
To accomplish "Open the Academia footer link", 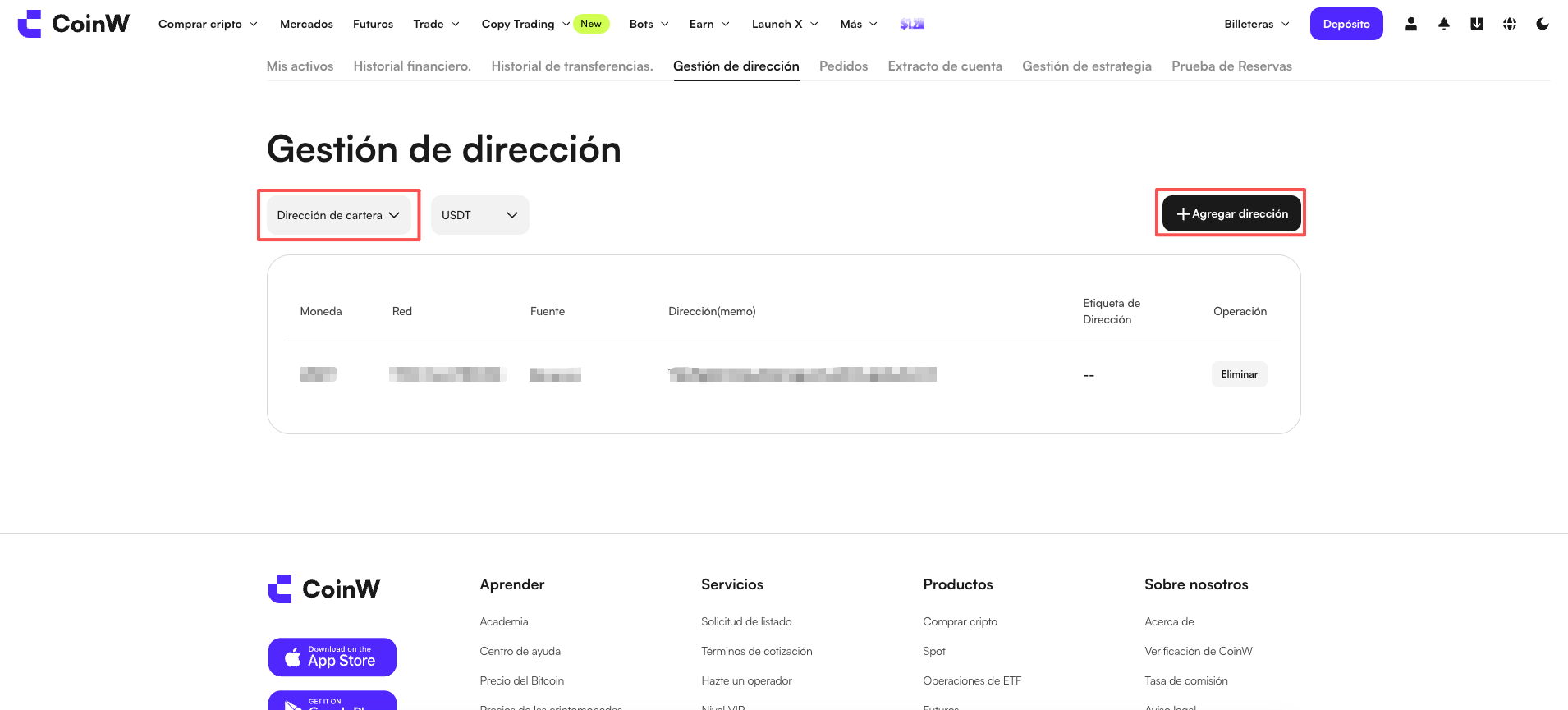I will point(504,621).
